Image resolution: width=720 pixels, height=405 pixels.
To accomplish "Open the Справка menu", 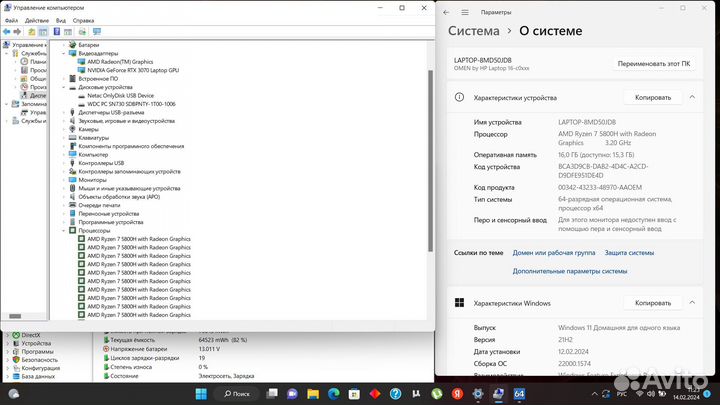I will 83,21.
